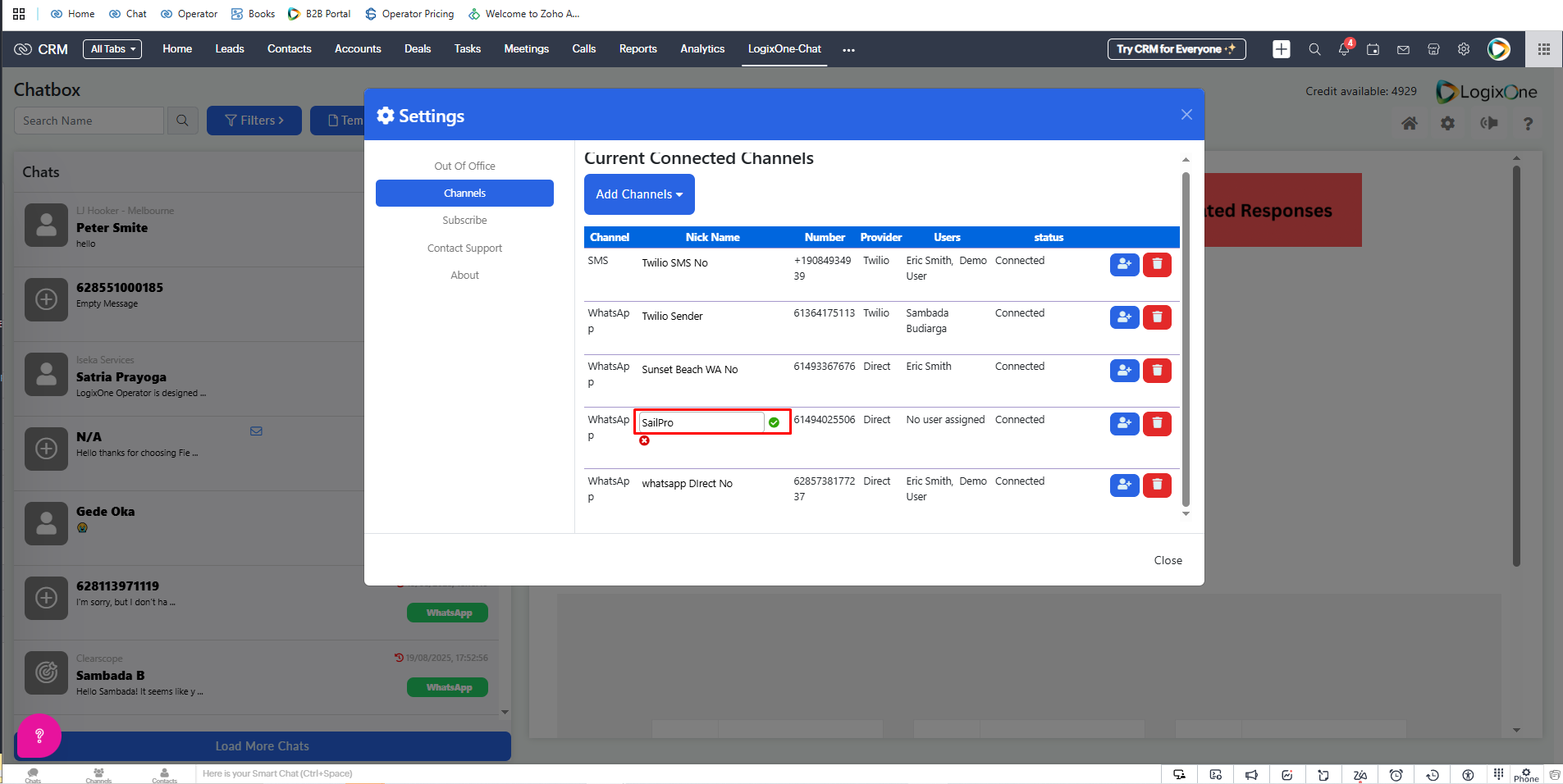Image resolution: width=1563 pixels, height=784 pixels.
Task: Go to Leads module tab
Action: pyautogui.click(x=230, y=49)
